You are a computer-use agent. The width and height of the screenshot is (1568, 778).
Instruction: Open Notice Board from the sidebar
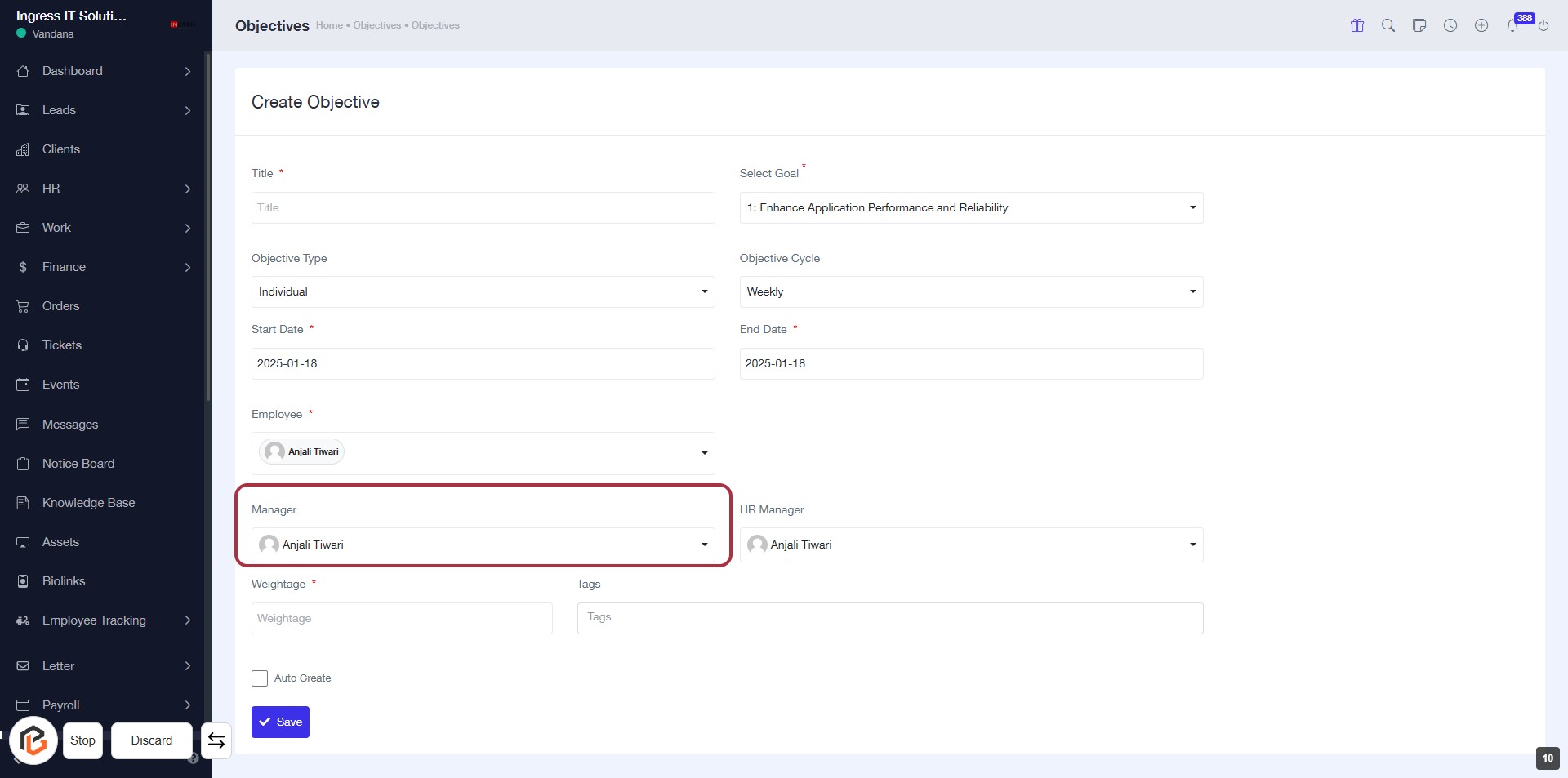78,464
